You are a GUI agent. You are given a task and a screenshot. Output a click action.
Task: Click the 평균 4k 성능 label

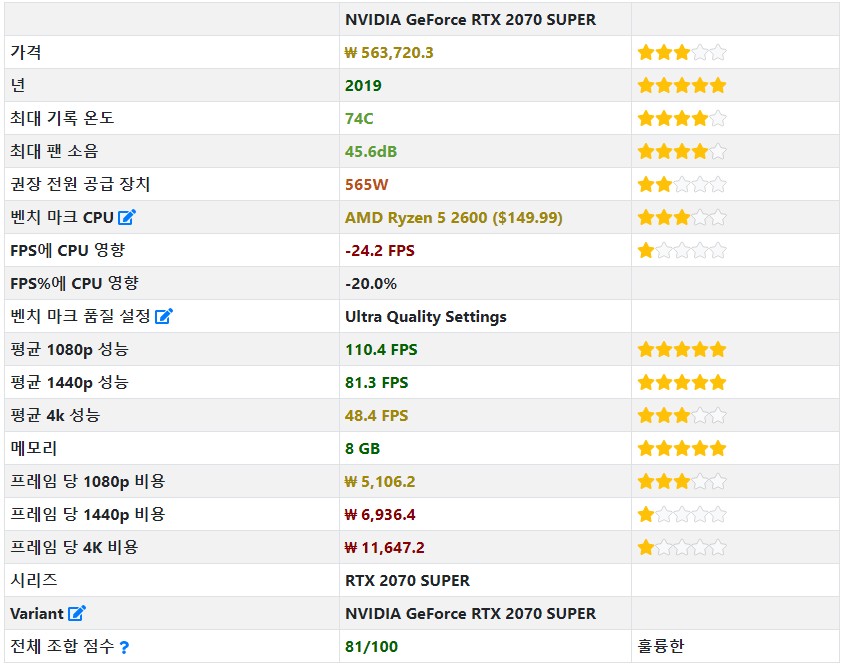(55, 415)
